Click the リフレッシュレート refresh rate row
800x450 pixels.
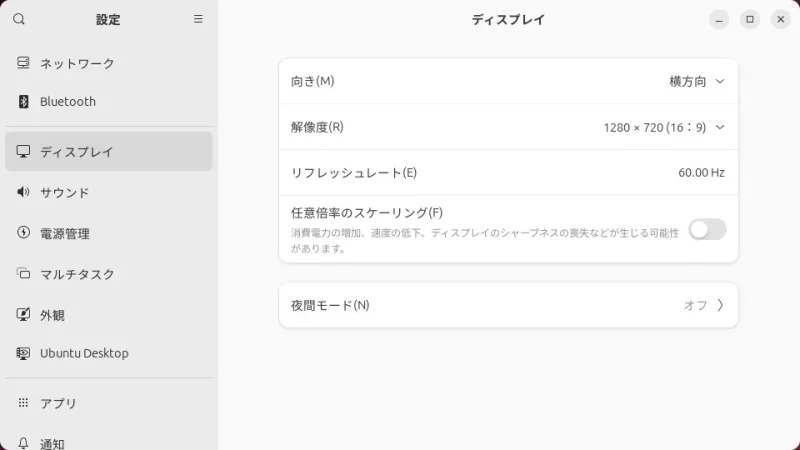[x=508, y=172]
